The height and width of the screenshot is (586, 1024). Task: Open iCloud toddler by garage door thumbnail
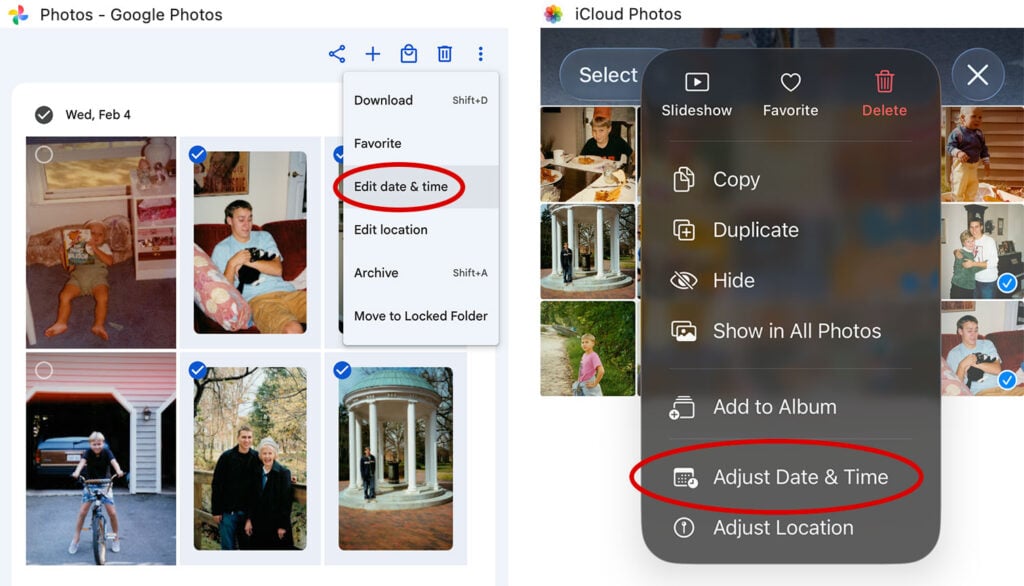(982, 154)
